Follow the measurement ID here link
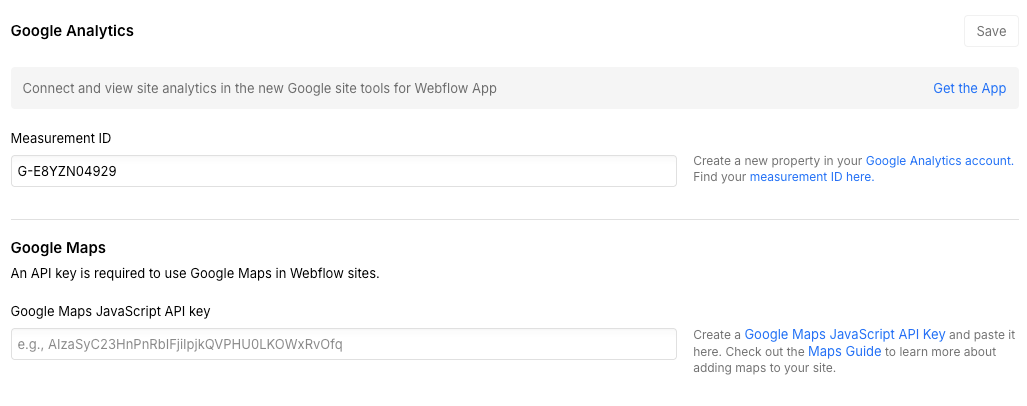Image resolution: width=1027 pixels, height=406 pixels. 812,177
